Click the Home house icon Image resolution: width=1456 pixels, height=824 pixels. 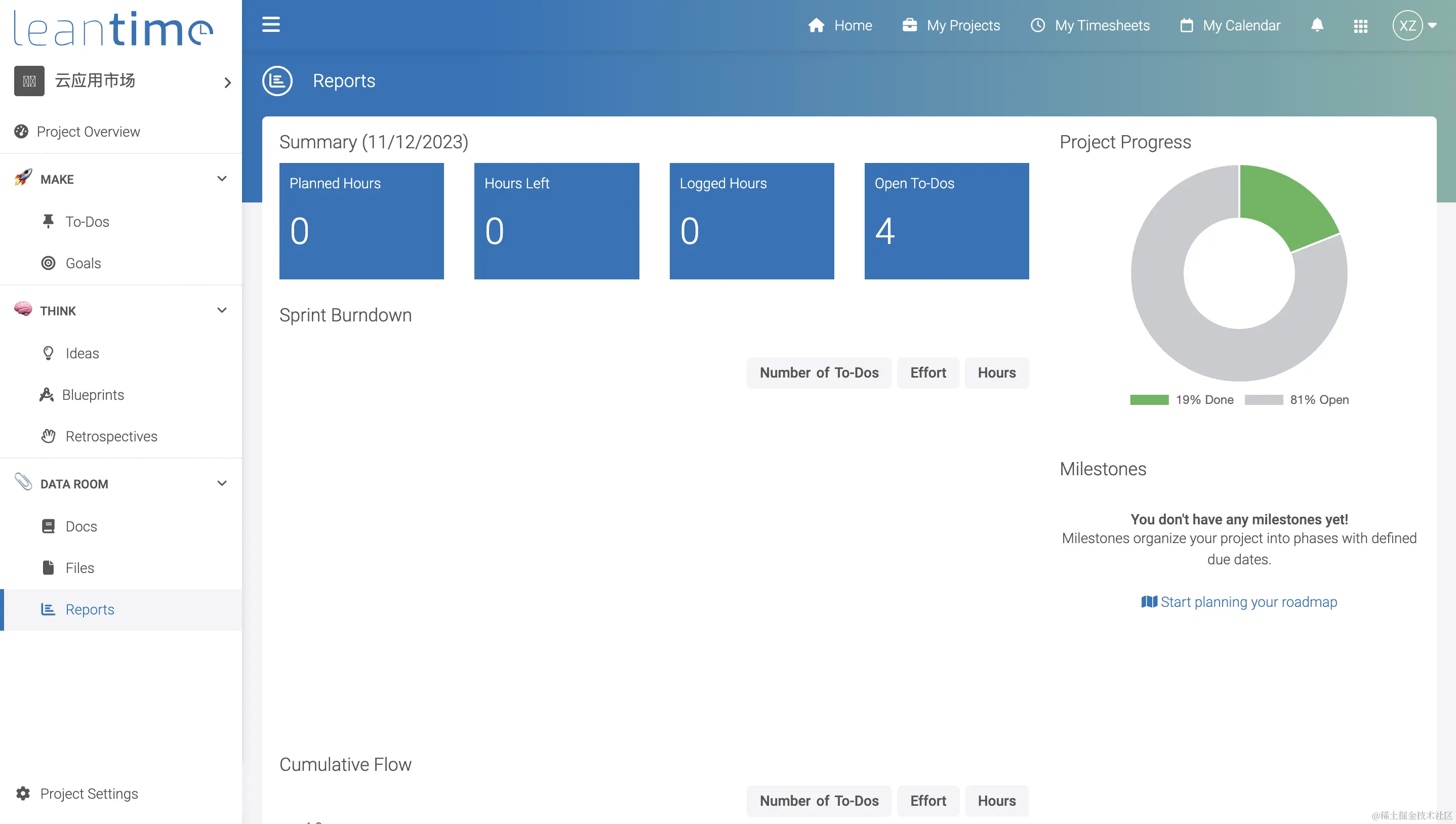[816, 25]
